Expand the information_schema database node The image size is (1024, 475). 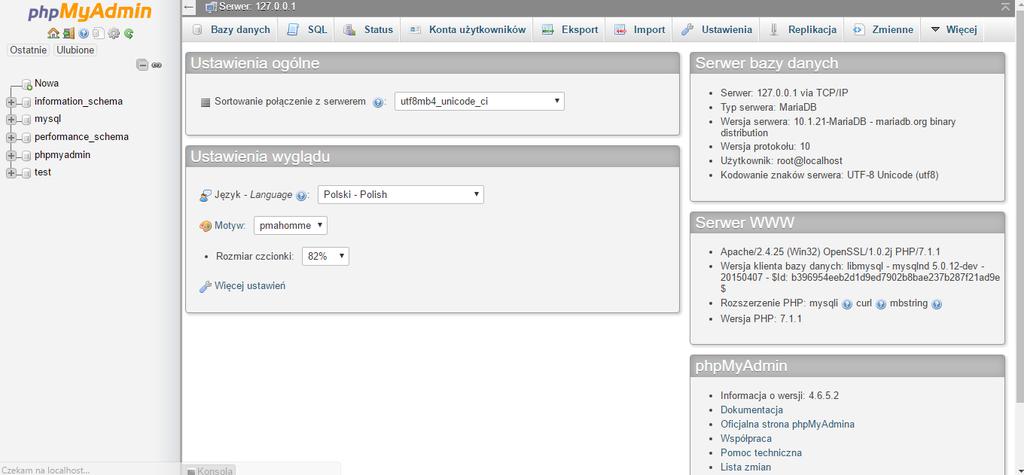(x=10, y=102)
